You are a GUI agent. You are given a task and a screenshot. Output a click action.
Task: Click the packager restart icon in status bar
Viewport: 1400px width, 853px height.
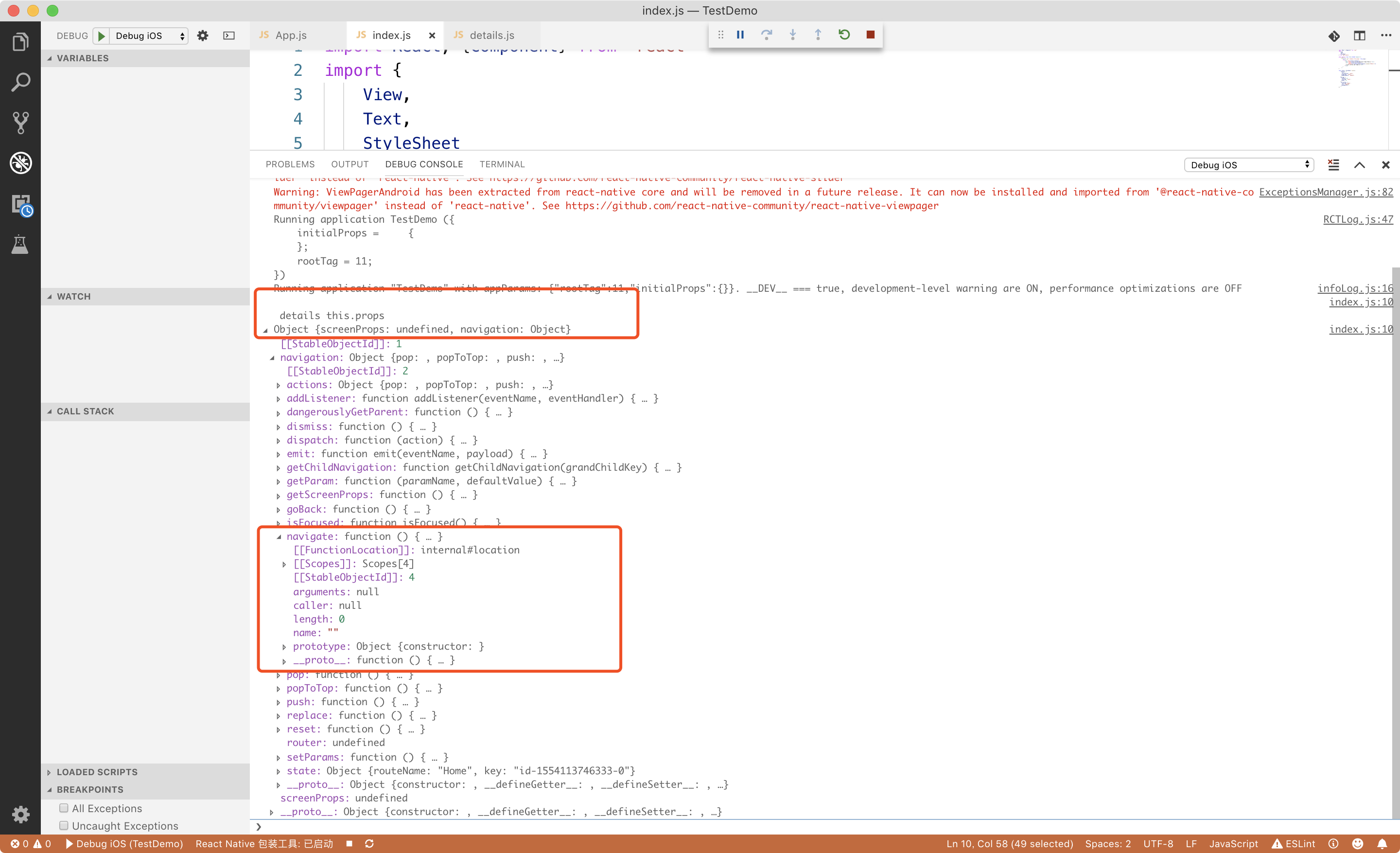click(x=369, y=844)
